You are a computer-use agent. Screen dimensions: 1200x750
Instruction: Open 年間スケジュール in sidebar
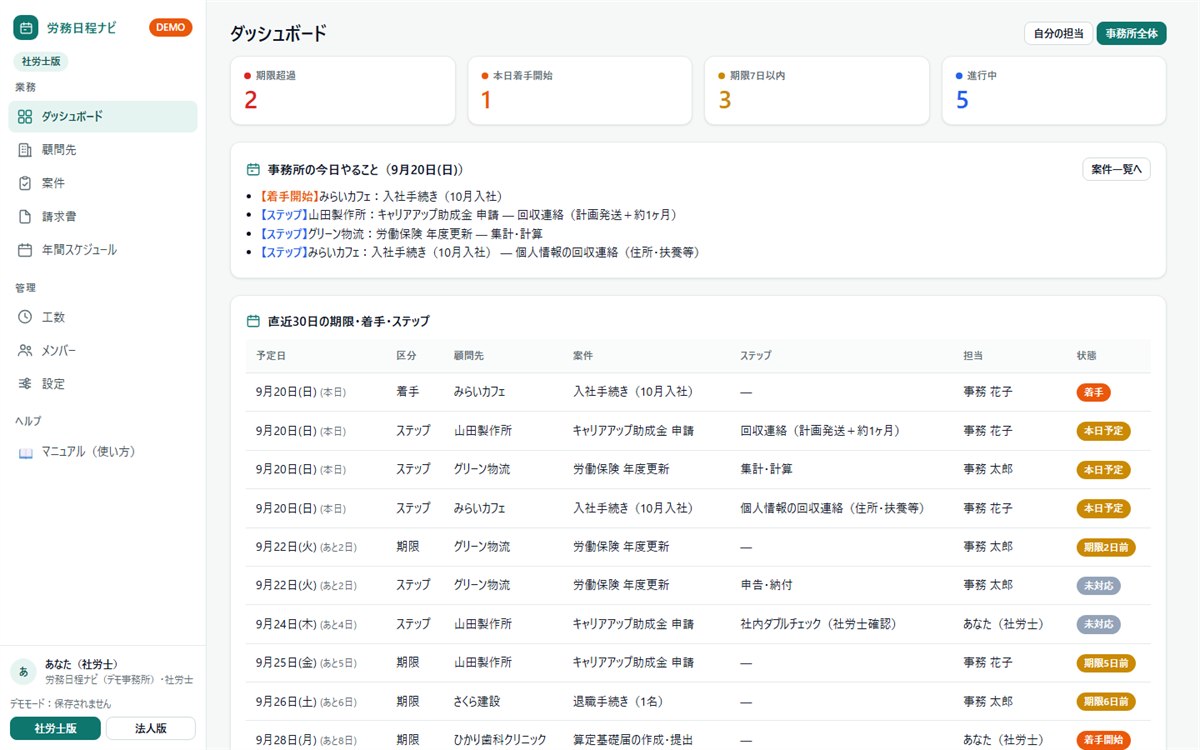pyautogui.click(x=103, y=250)
